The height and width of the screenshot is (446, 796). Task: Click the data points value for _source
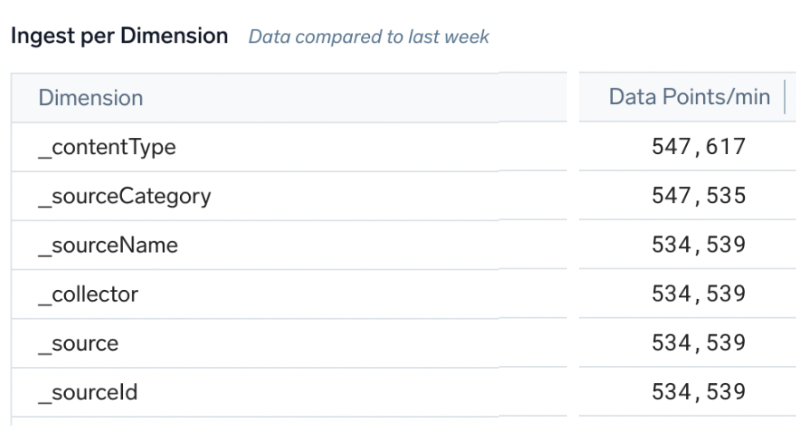coord(698,343)
